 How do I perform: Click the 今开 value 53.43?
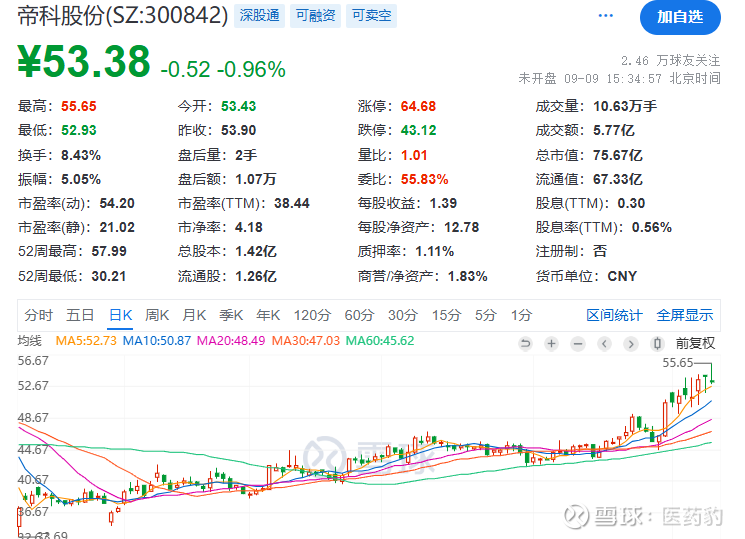pyautogui.click(x=239, y=106)
